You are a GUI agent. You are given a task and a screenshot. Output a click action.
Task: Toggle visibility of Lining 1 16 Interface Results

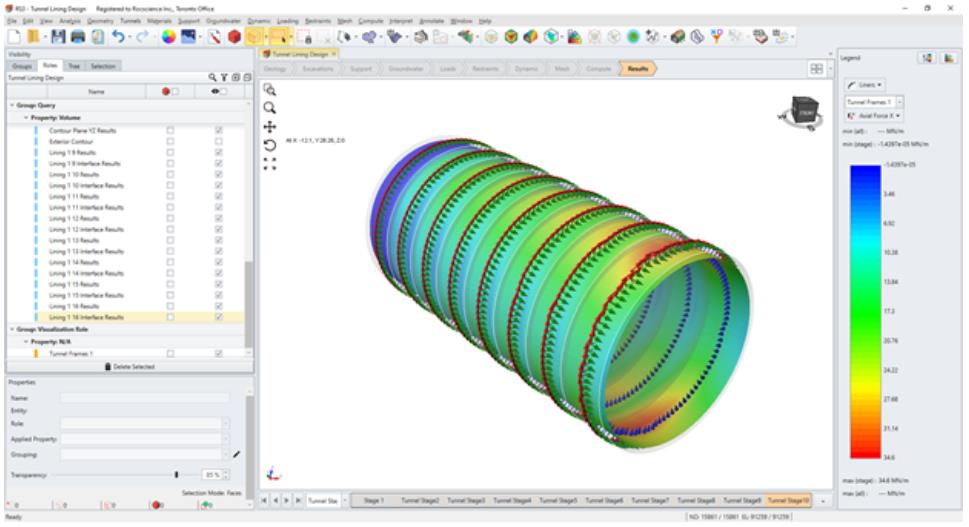(x=218, y=317)
